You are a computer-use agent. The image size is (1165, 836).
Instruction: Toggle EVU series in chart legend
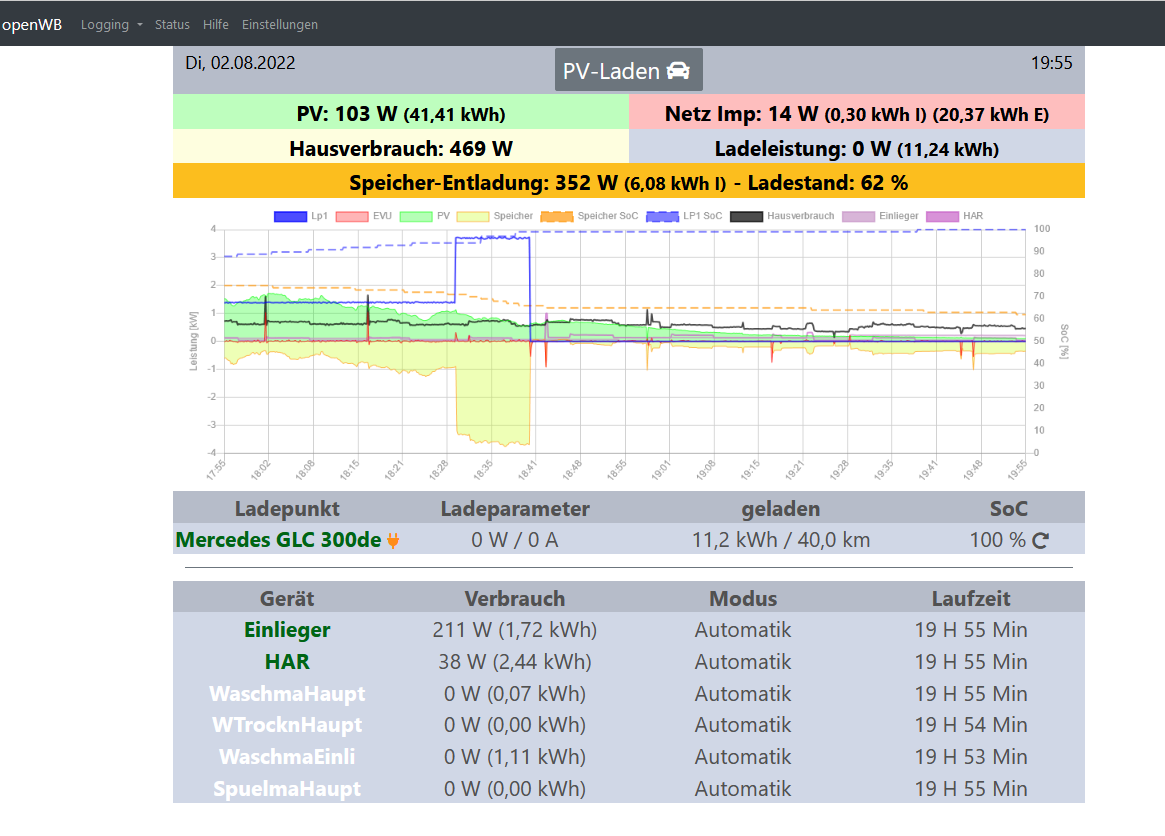[x=350, y=216]
